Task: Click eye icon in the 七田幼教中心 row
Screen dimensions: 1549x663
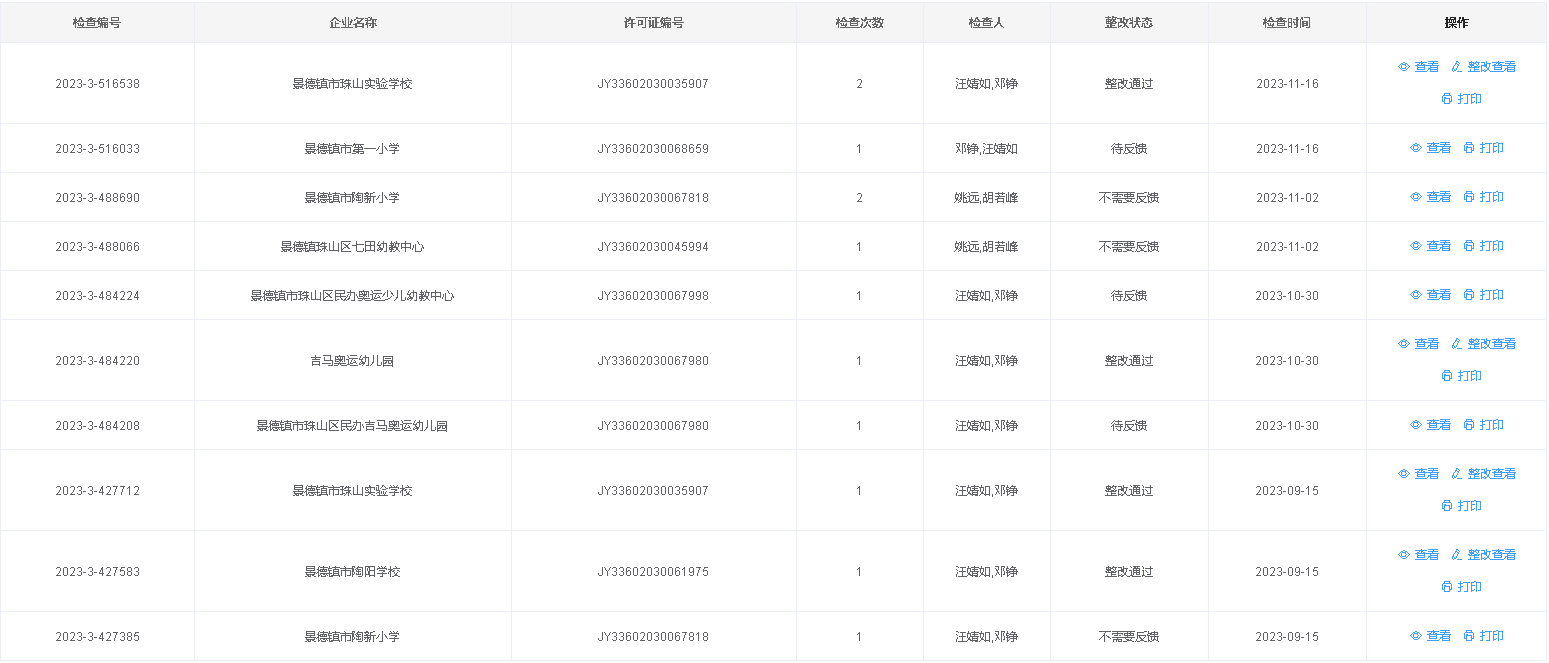Action: [1416, 246]
